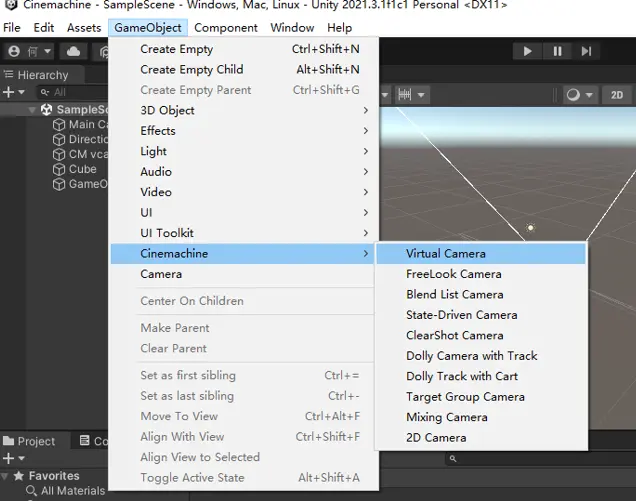Screen dimensions: 636x501
Task: Create a Dolly Camera with Track
Action: (x=481, y=356)
